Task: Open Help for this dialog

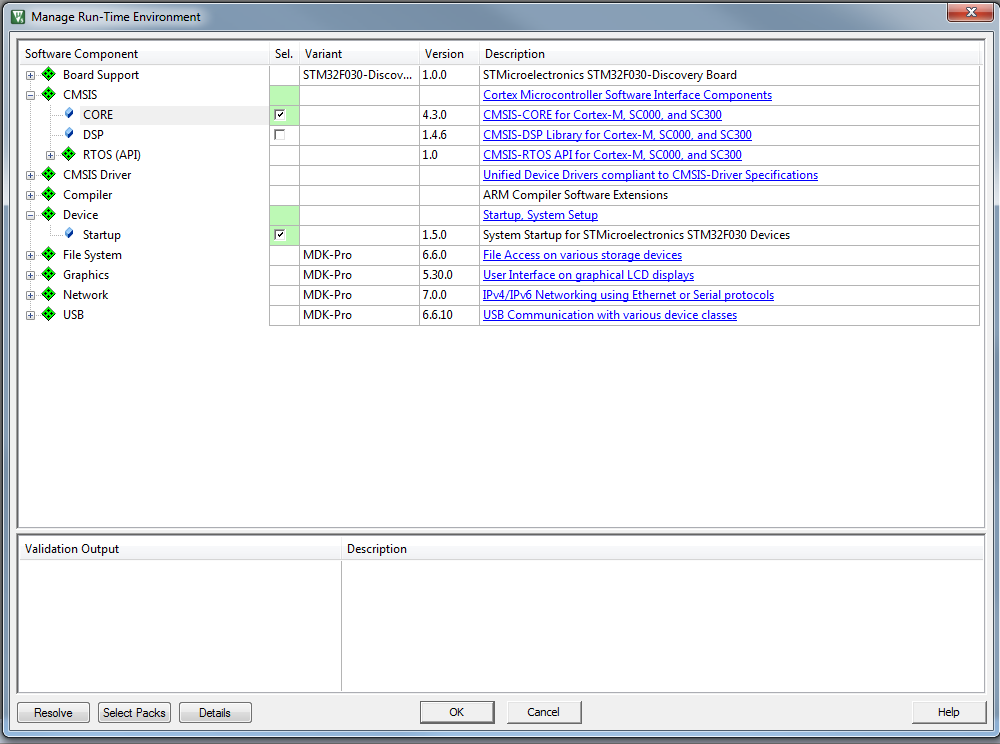Action: pos(948,712)
